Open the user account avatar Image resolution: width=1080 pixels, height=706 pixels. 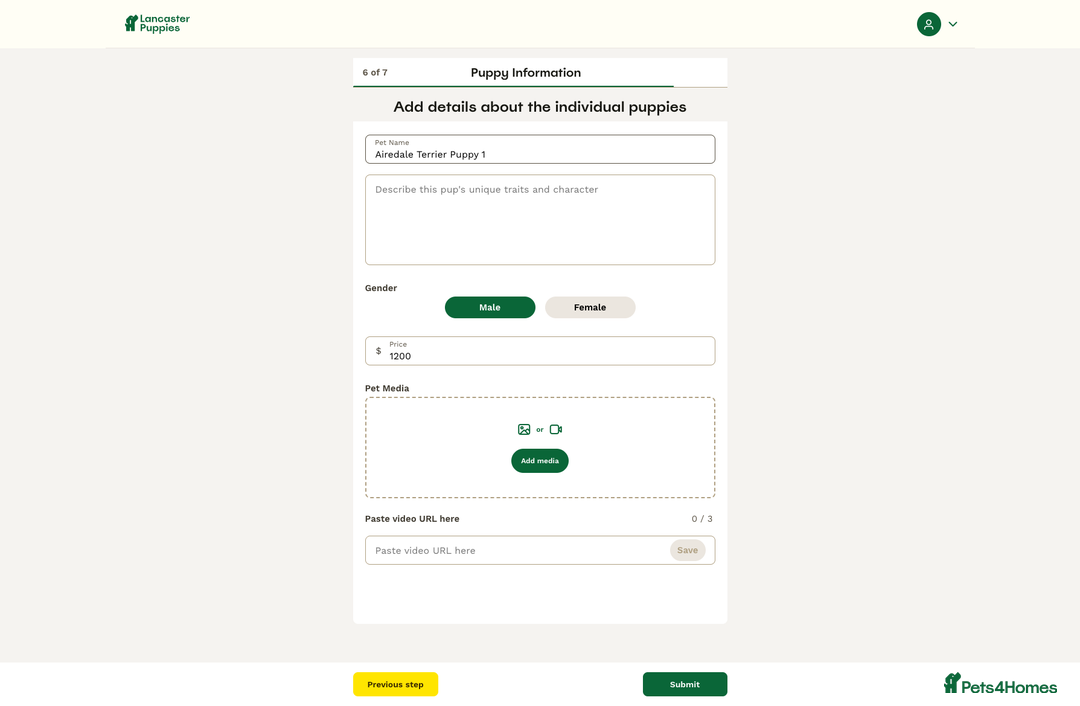point(928,24)
